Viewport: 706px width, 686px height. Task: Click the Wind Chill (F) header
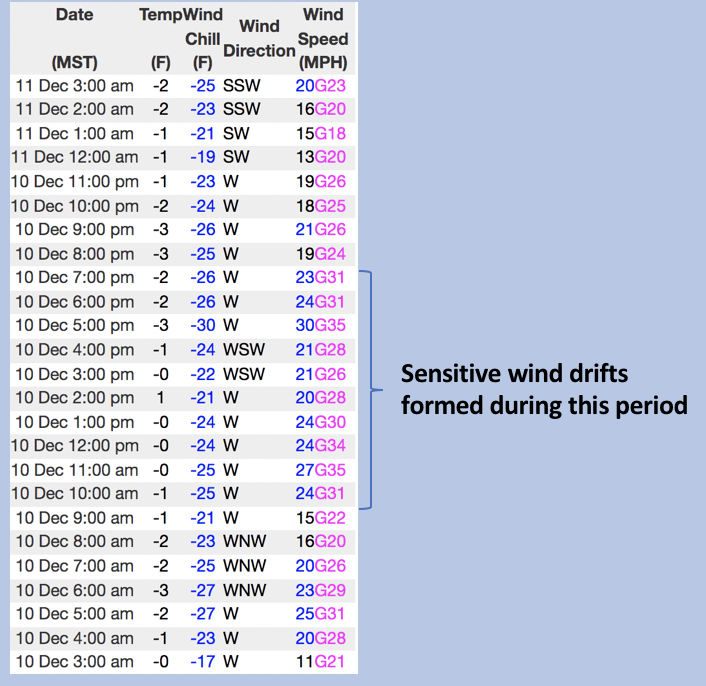[x=202, y=38]
